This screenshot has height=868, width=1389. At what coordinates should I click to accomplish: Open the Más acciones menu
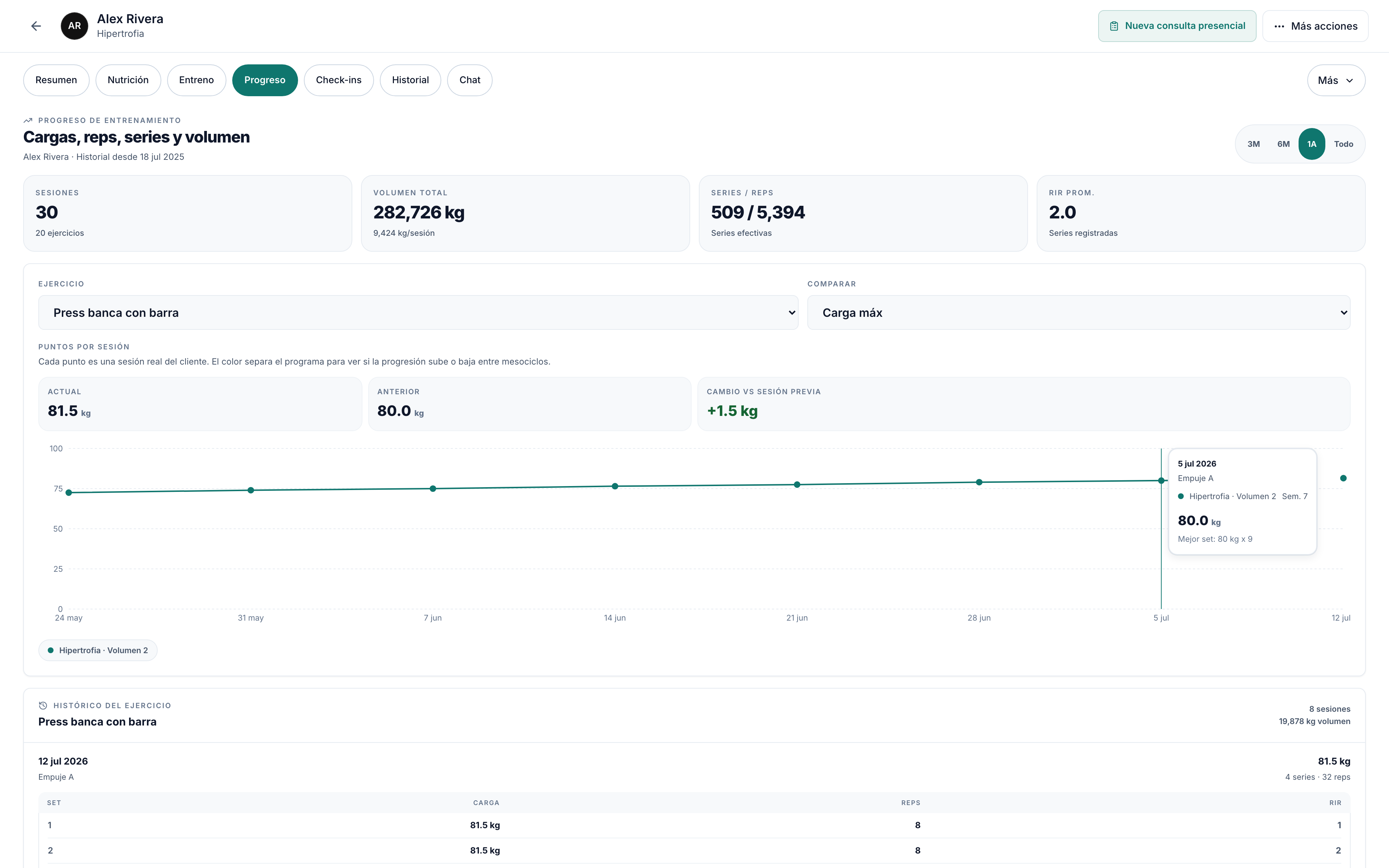tap(1316, 26)
